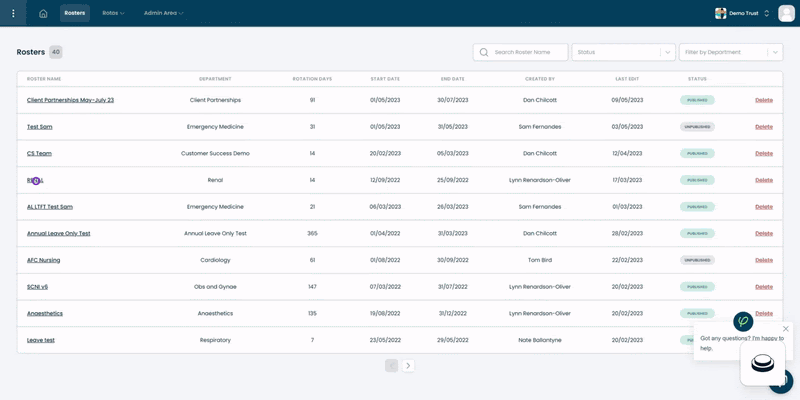Expand the Admin Area menu

pyautogui.click(x=163, y=13)
